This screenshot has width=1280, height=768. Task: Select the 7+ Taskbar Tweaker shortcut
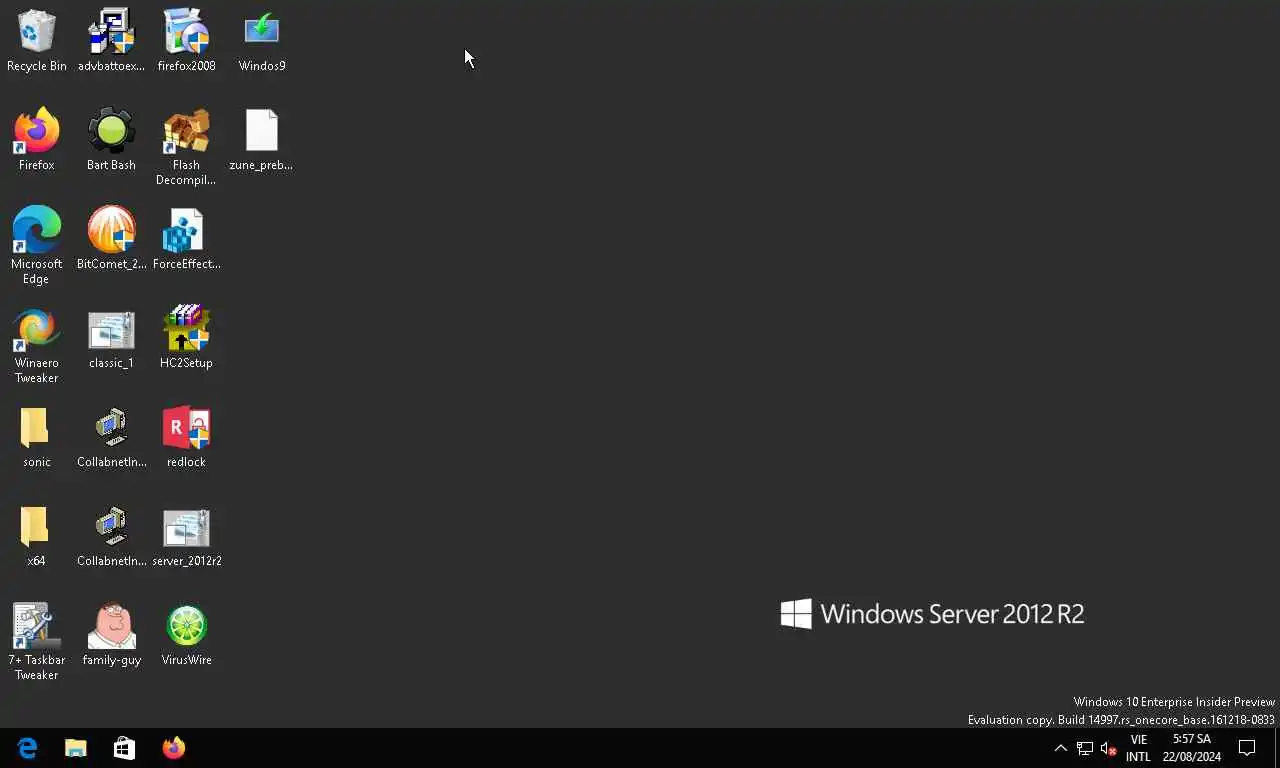point(37,642)
